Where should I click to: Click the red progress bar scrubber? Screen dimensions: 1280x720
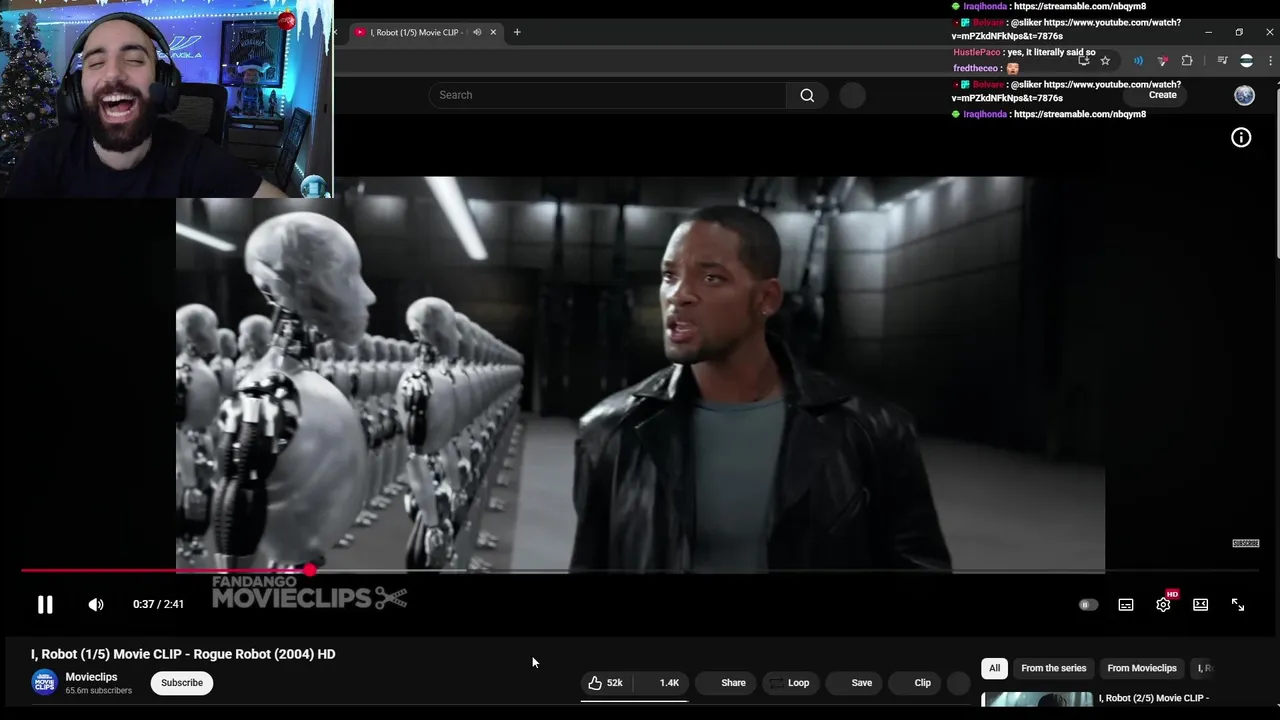[x=310, y=570]
